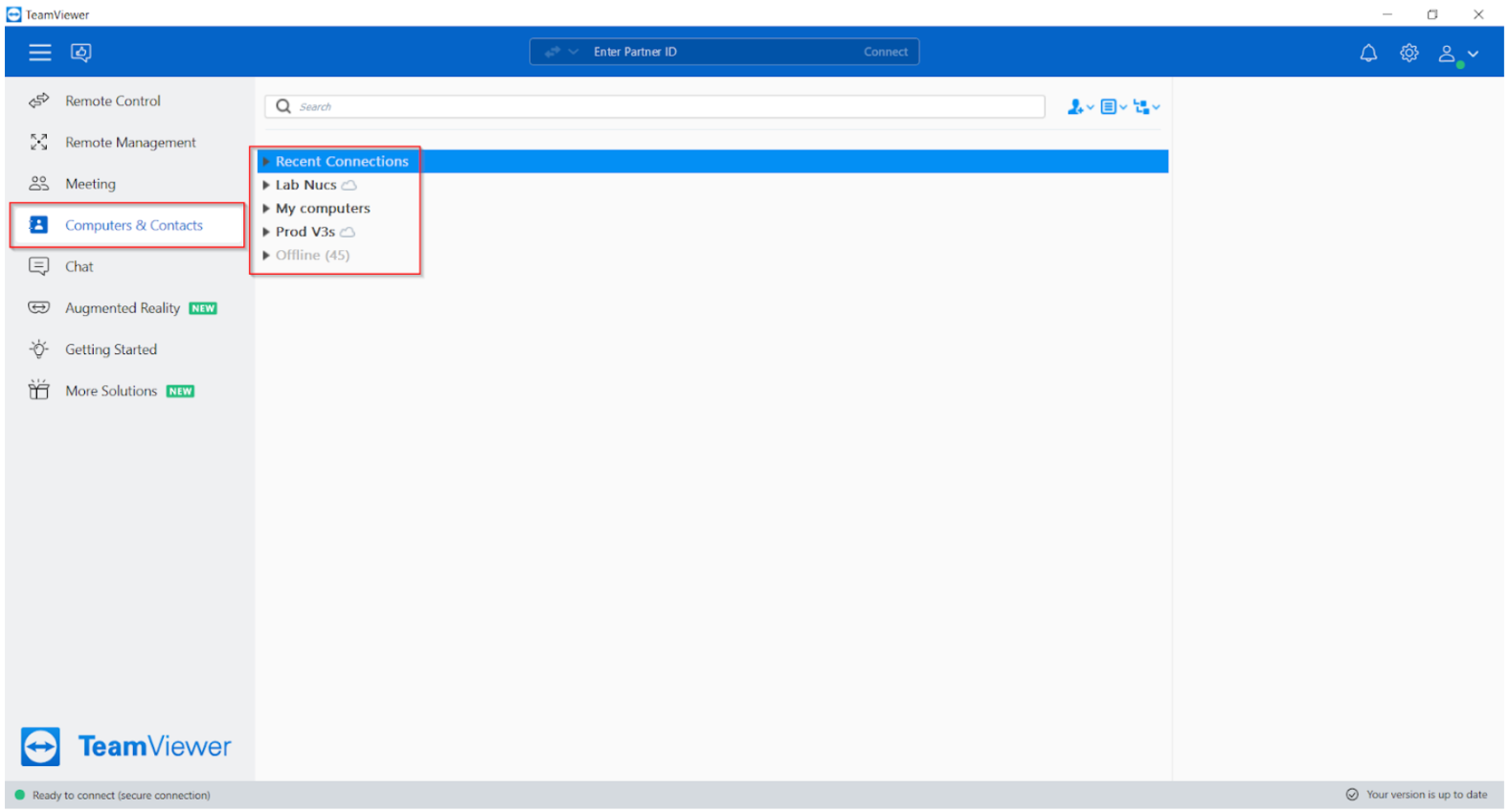
Task: Click the notifications bell icon
Action: pos(1368,54)
